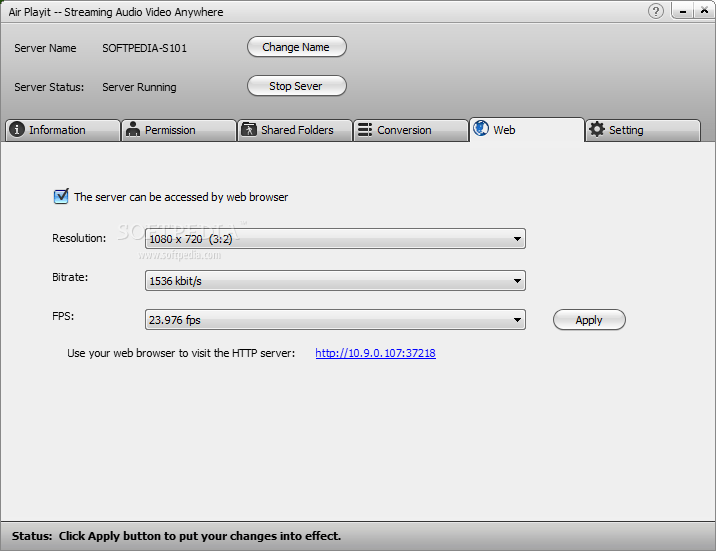716x551 pixels.
Task: Select the Web tab
Action: tap(527, 130)
